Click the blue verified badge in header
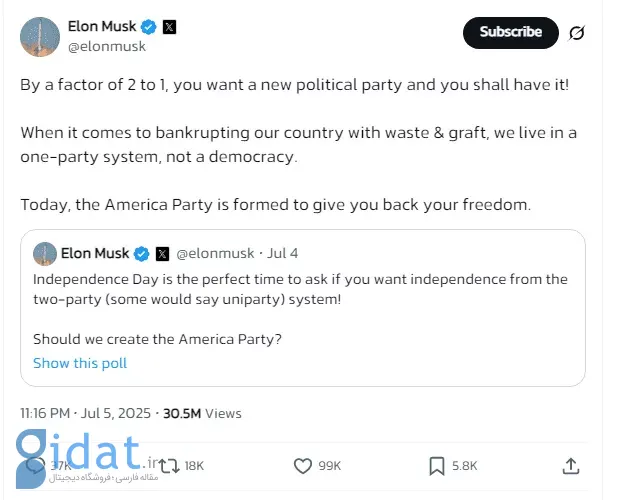 pos(149,27)
